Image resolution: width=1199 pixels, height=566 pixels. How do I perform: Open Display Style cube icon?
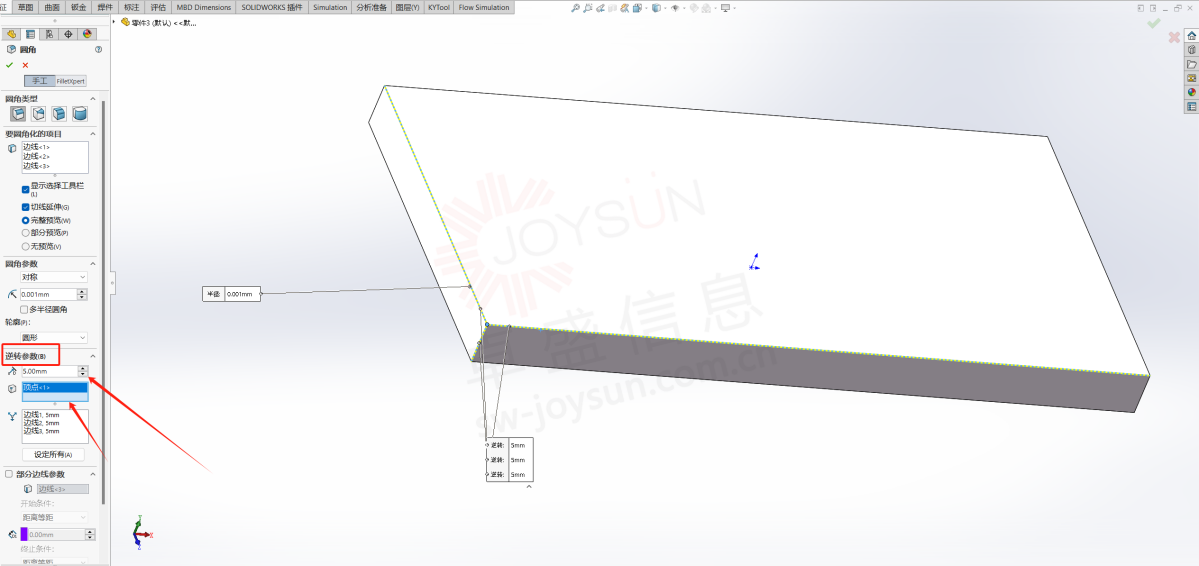click(x=656, y=8)
